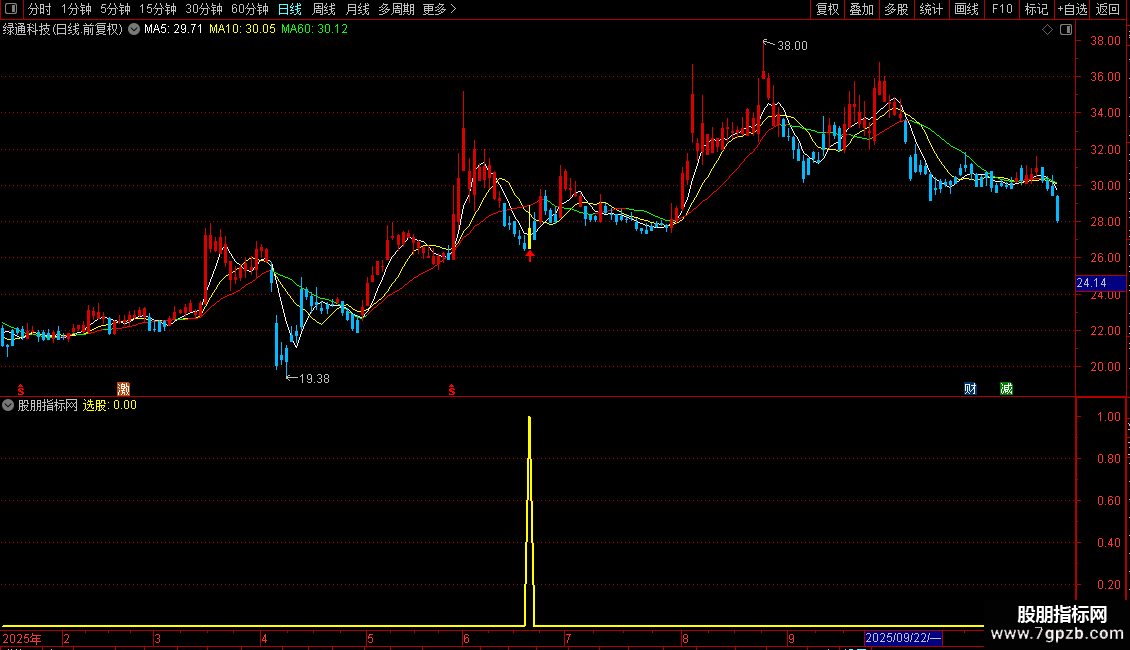Open 多周期 multi-period view
Viewport: 1130px width, 650px height.
coord(396,9)
